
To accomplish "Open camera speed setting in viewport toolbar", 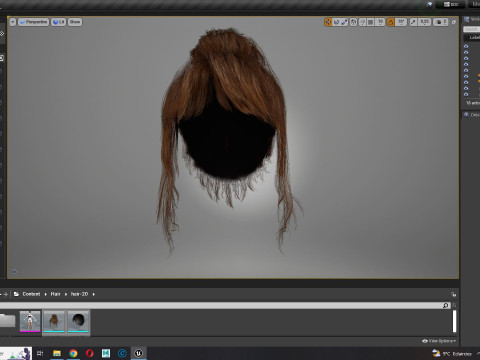I will click(441, 22).
